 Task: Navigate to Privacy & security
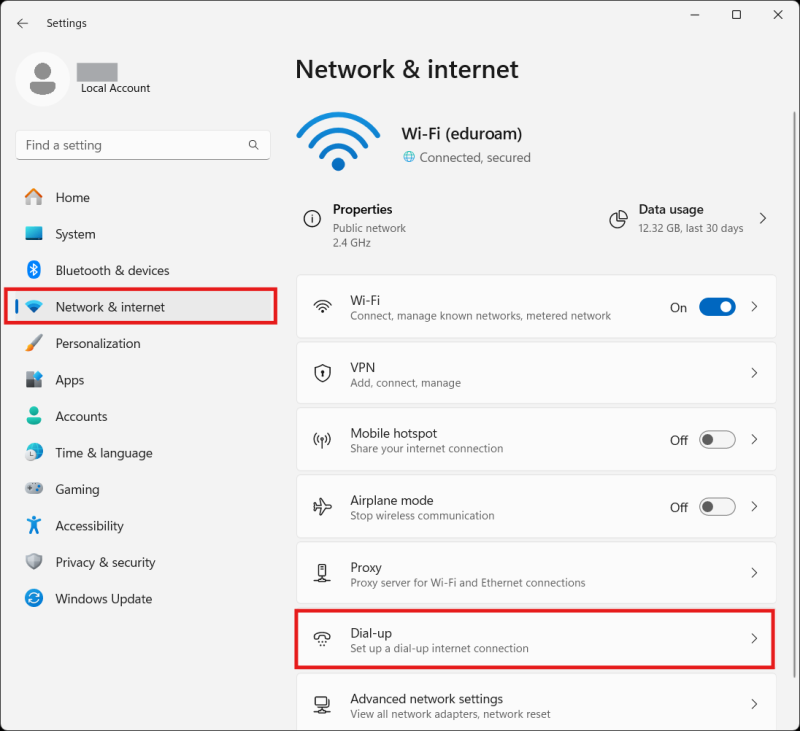141,562
